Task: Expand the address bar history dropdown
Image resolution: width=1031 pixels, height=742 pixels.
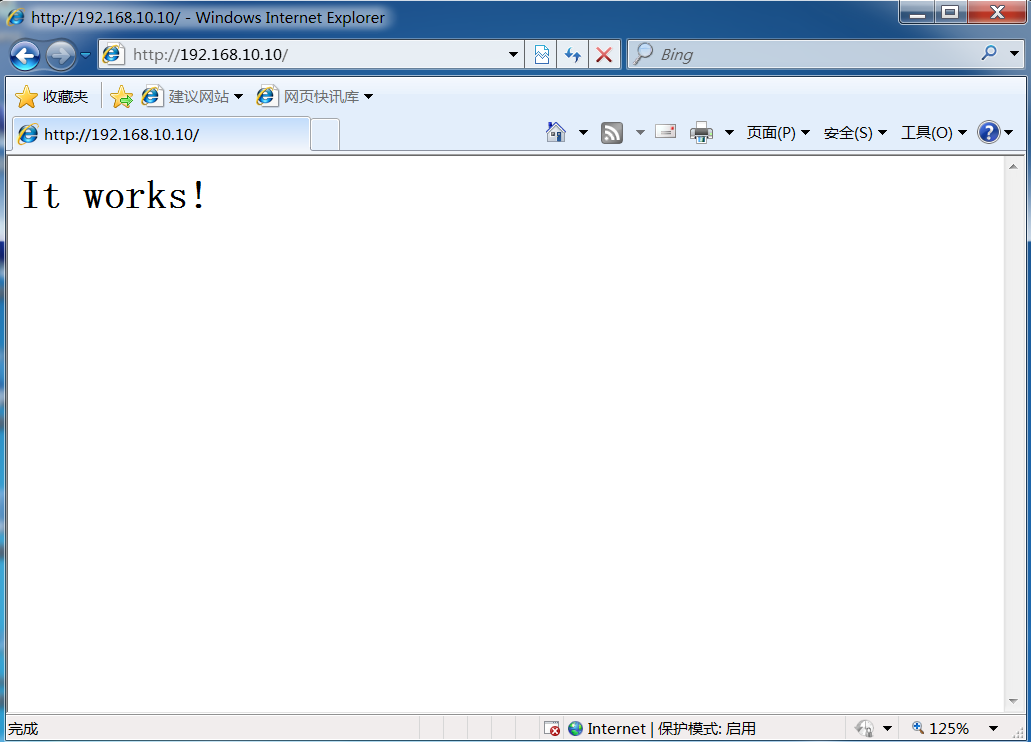Action: pos(513,55)
